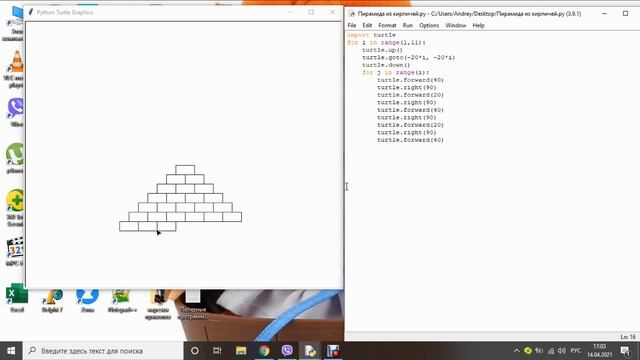Show hidden system tray icons
Image resolution: width=640 pixels, height=360 pixels.
click(516, 351)
